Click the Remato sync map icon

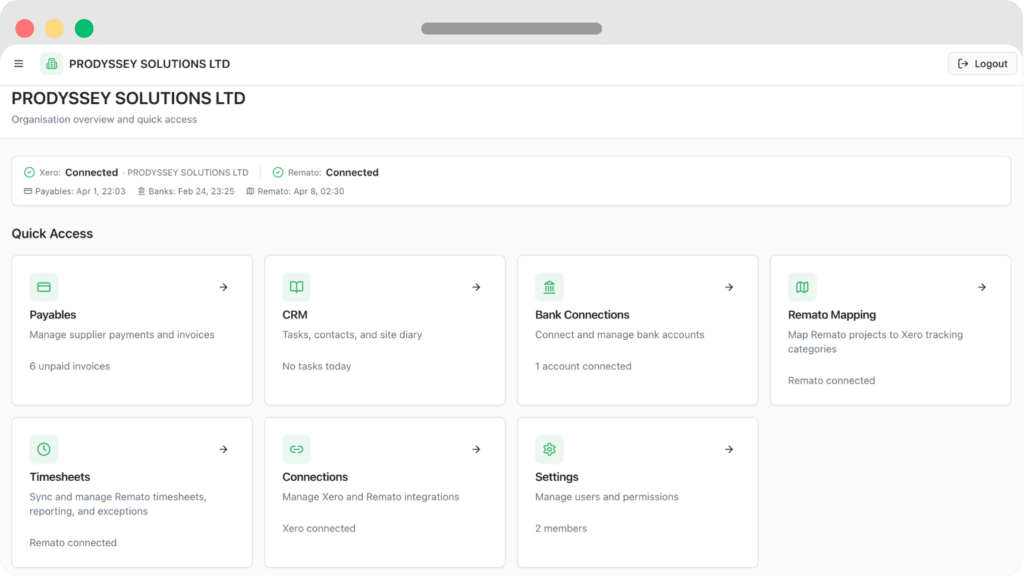[250, 191]
